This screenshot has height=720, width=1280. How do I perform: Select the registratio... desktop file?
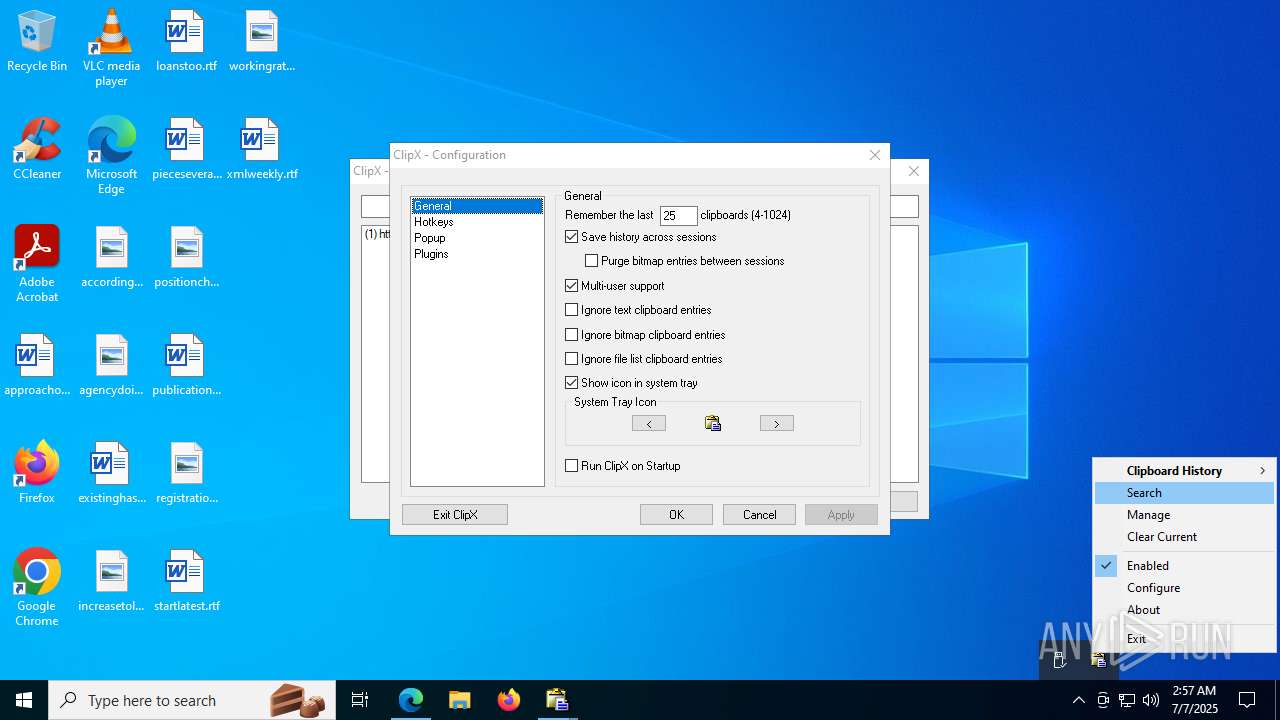(x=186, y=474)
